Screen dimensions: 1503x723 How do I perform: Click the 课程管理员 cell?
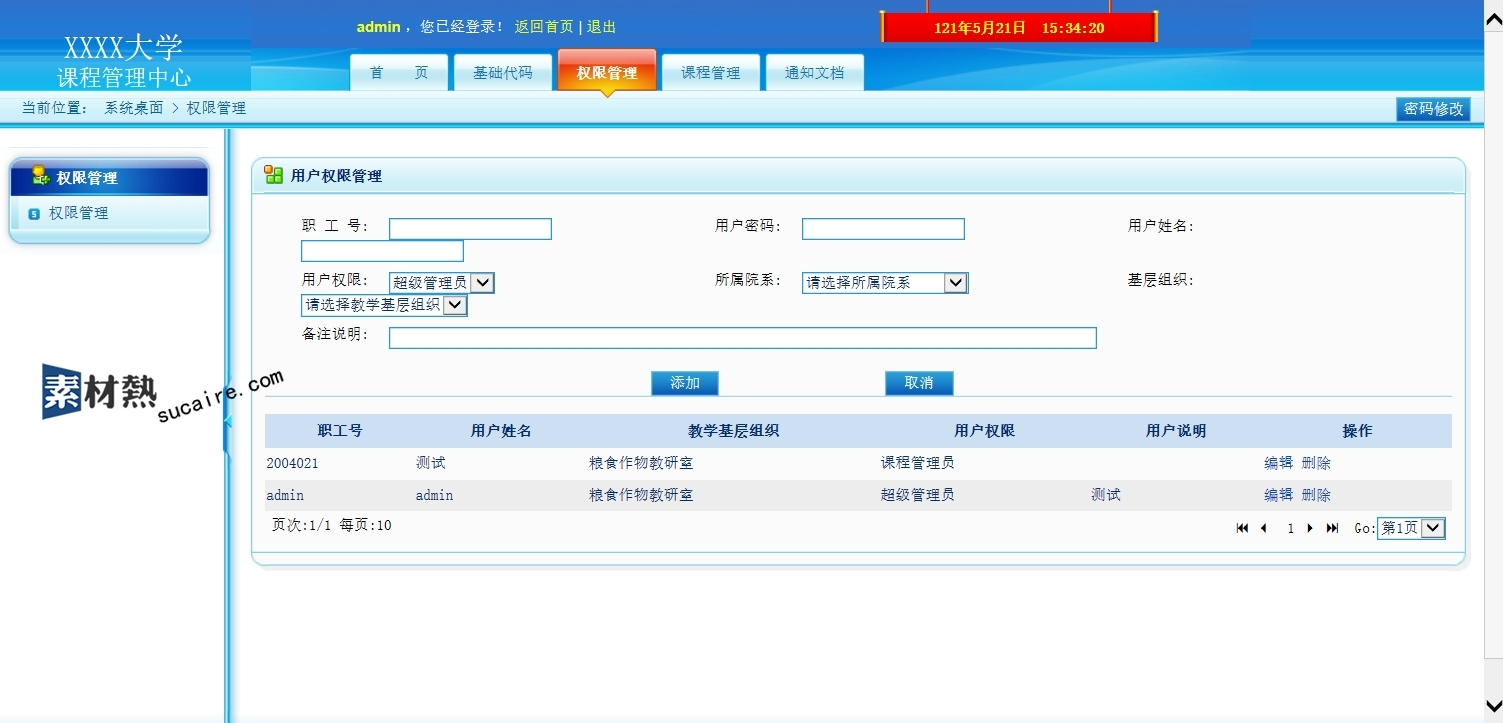(x=917, y=463)
